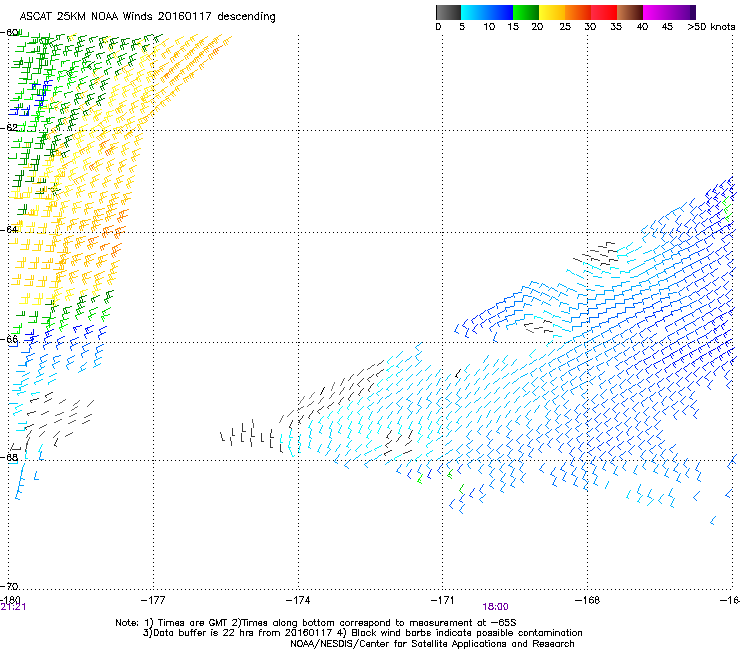Screen dimensions: 740x650
Task: Click the note 'Times are GMT' line
Action: 316,623
